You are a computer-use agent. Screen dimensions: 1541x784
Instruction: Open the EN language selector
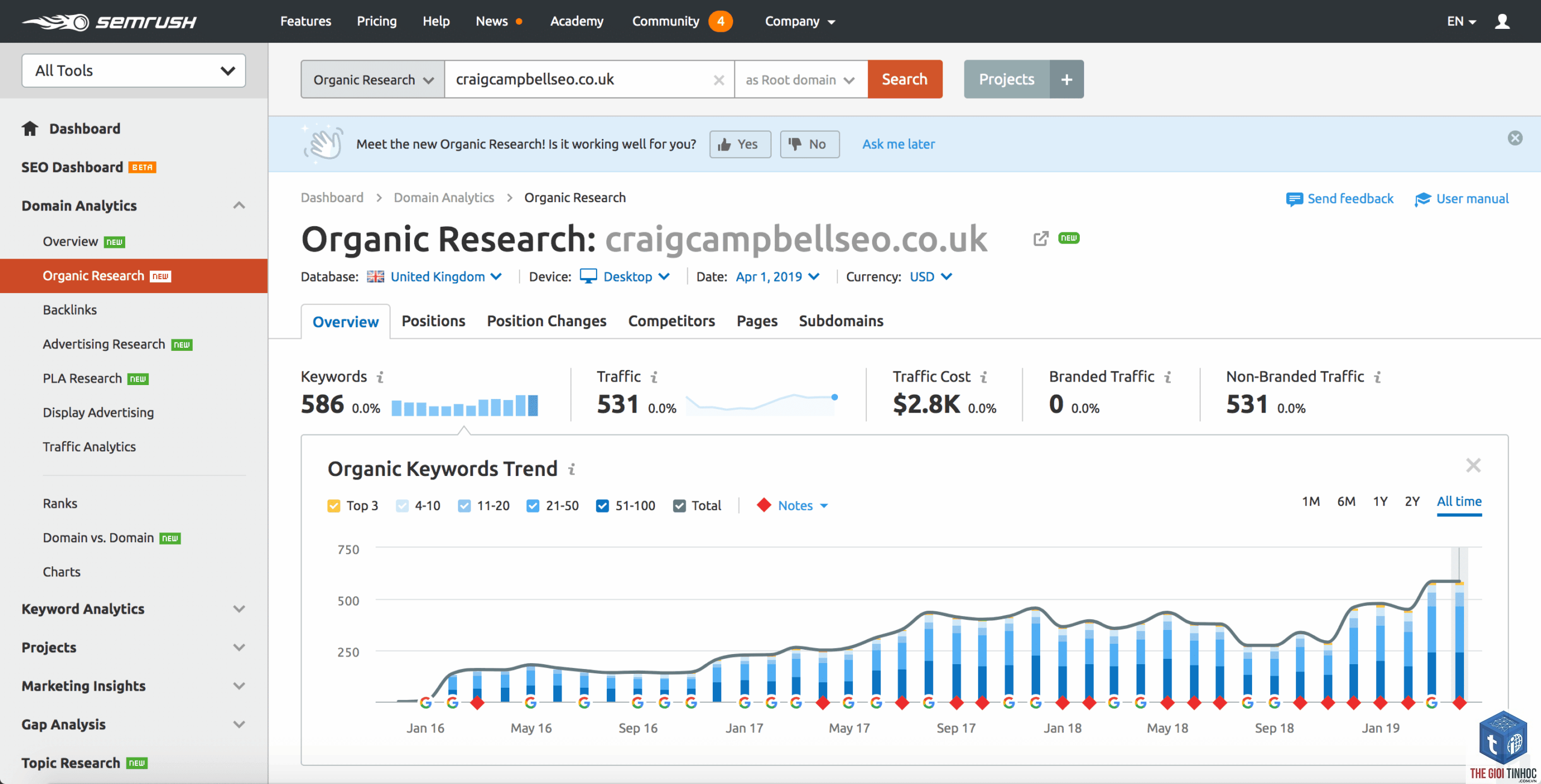[x=1462, y=22]
